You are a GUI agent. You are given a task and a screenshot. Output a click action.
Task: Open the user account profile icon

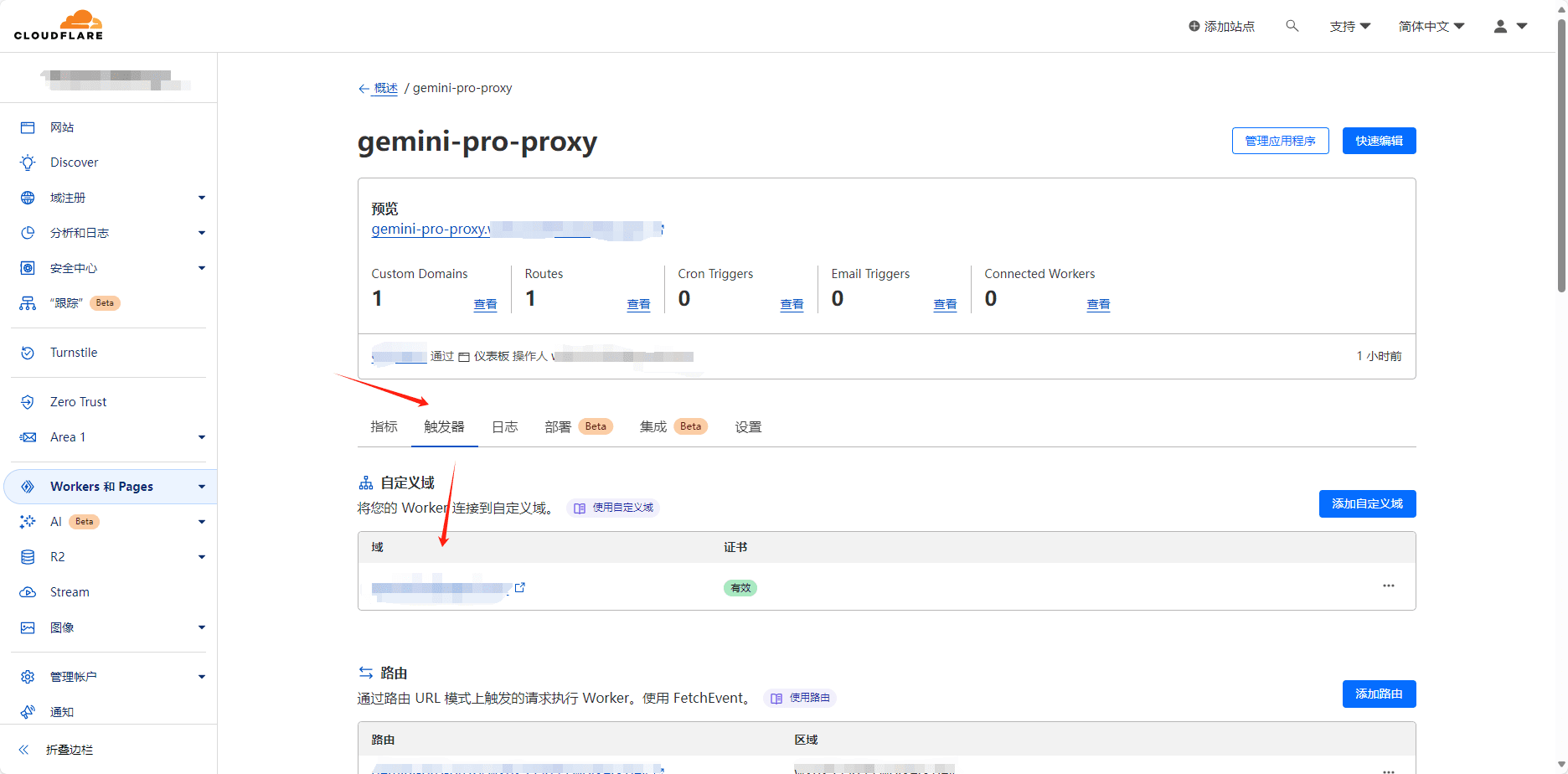1500,26
